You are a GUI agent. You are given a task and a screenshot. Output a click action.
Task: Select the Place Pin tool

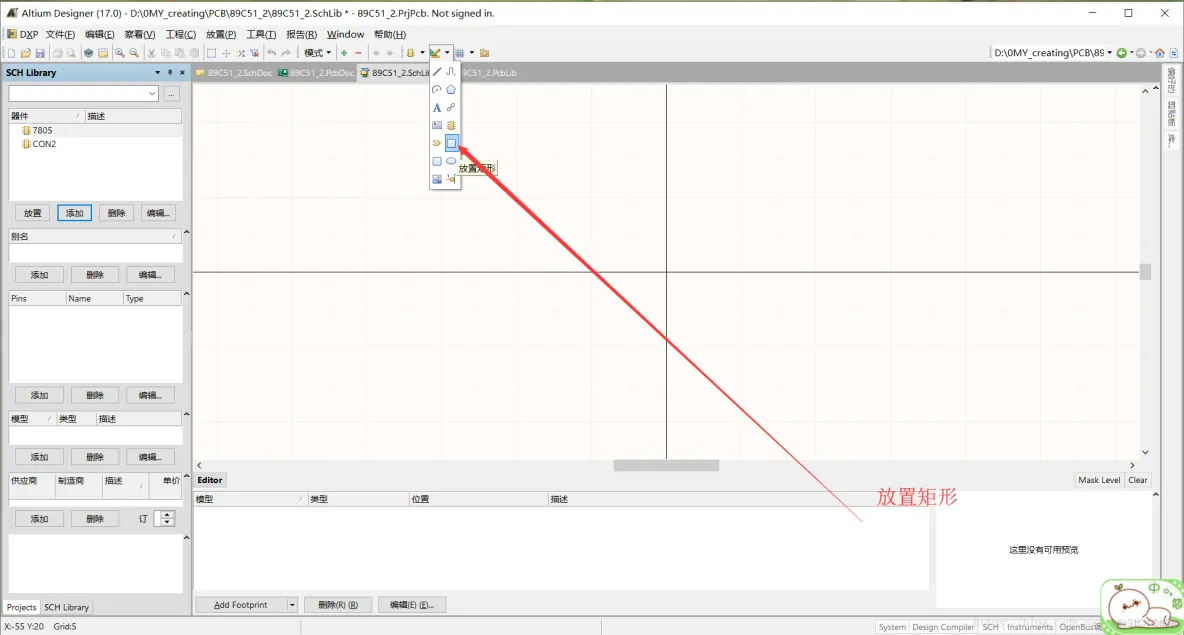[451, 179]
